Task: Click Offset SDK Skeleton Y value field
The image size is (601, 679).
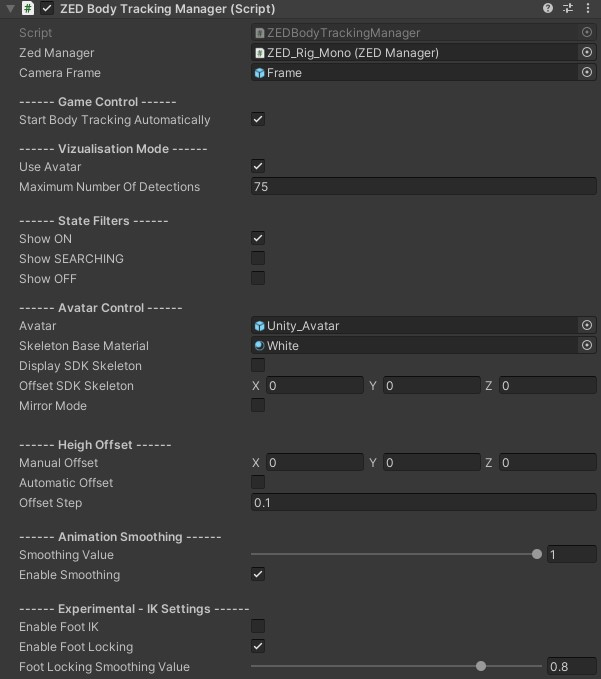Action: [432, 385]
